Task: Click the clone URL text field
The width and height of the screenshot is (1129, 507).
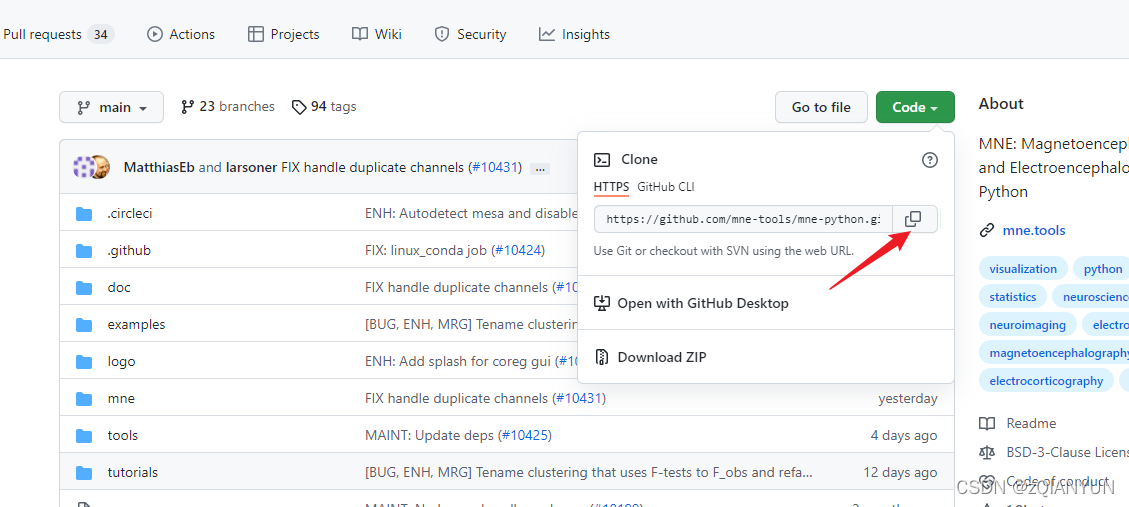Action: click(742, 219)
